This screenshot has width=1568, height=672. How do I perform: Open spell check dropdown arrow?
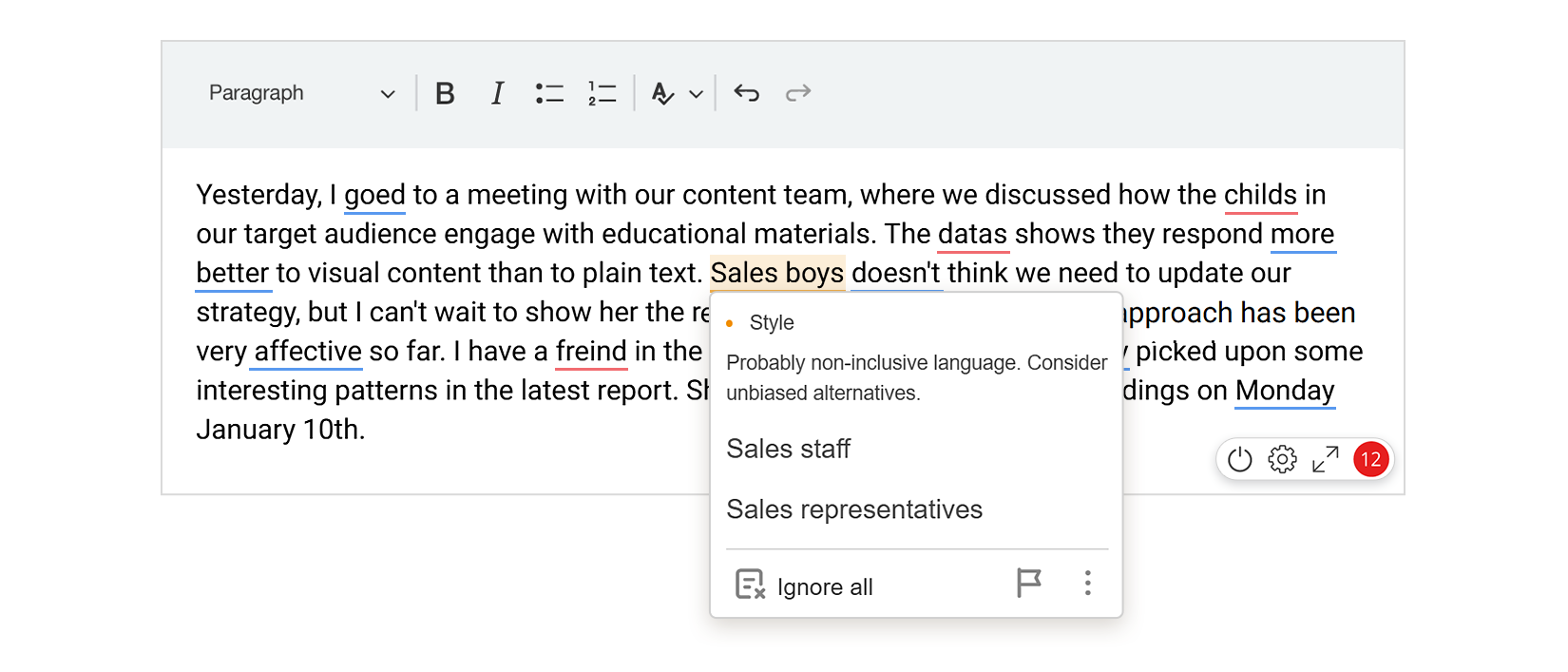click(697, 94)
